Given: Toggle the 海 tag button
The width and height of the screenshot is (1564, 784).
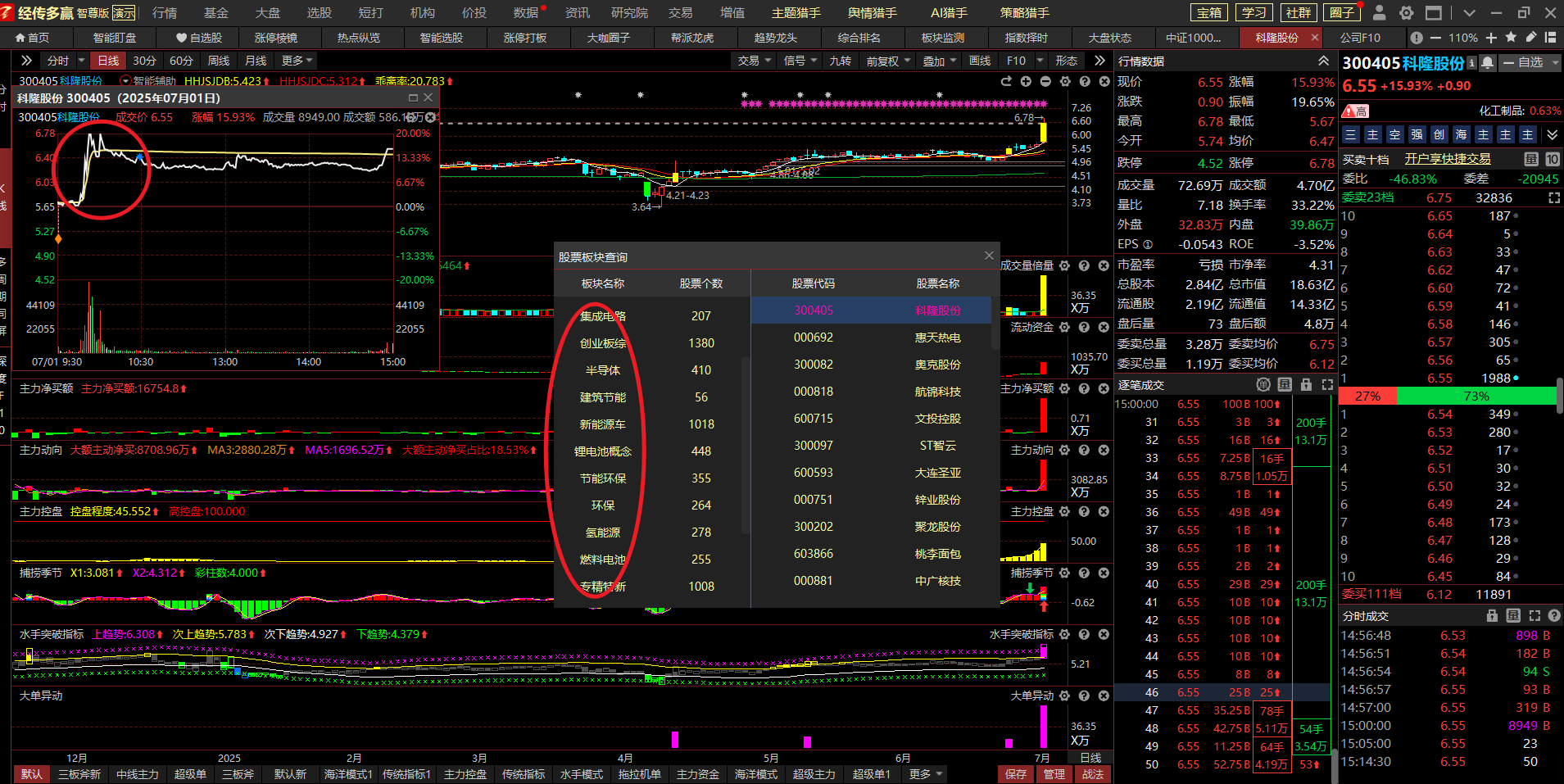Looking at the screenshot, I should pos(1462,134).
